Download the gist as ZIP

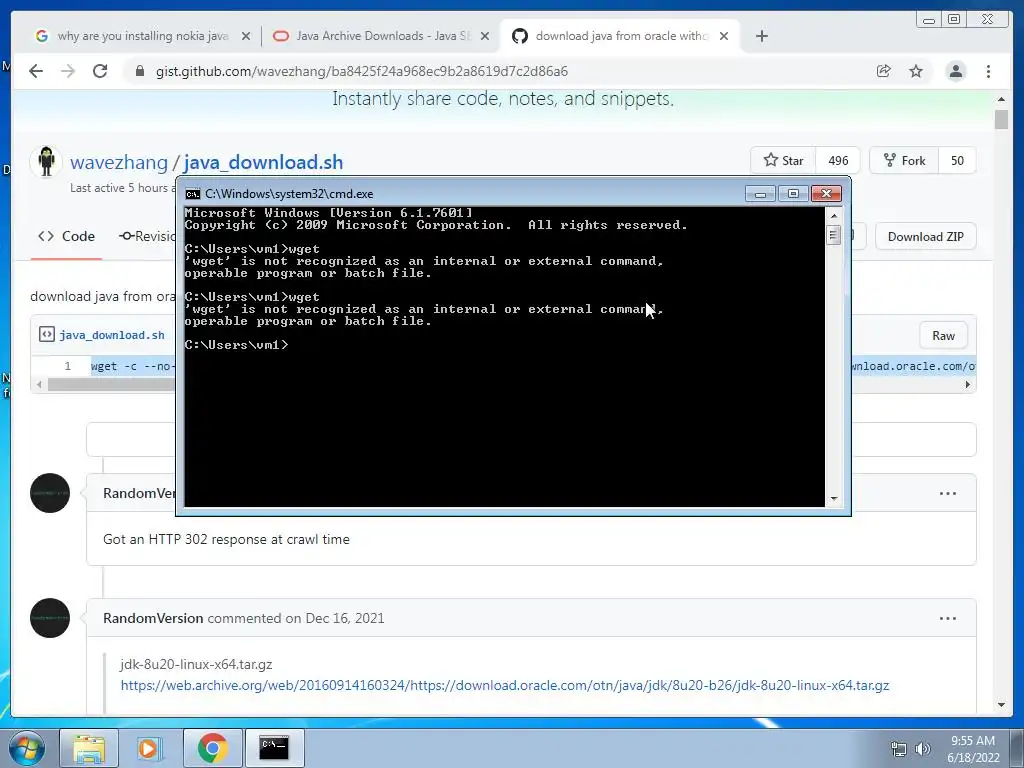click(x=925, y=236)
